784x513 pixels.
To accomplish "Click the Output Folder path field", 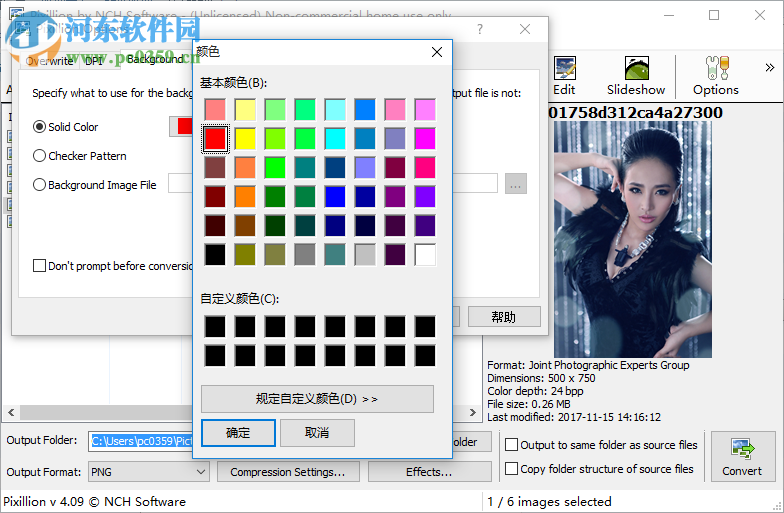I will [140, 441].
